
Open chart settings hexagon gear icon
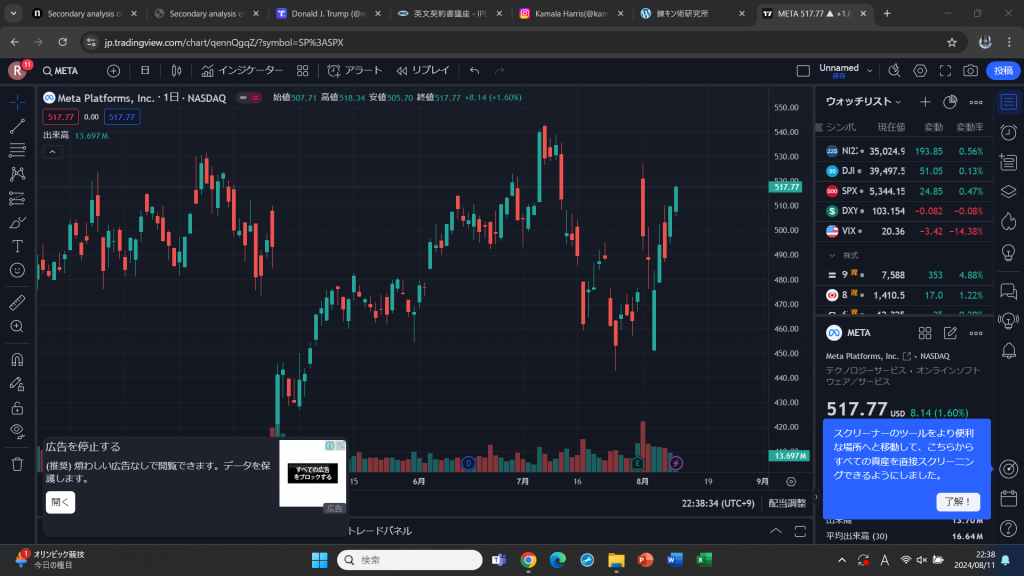920,71
